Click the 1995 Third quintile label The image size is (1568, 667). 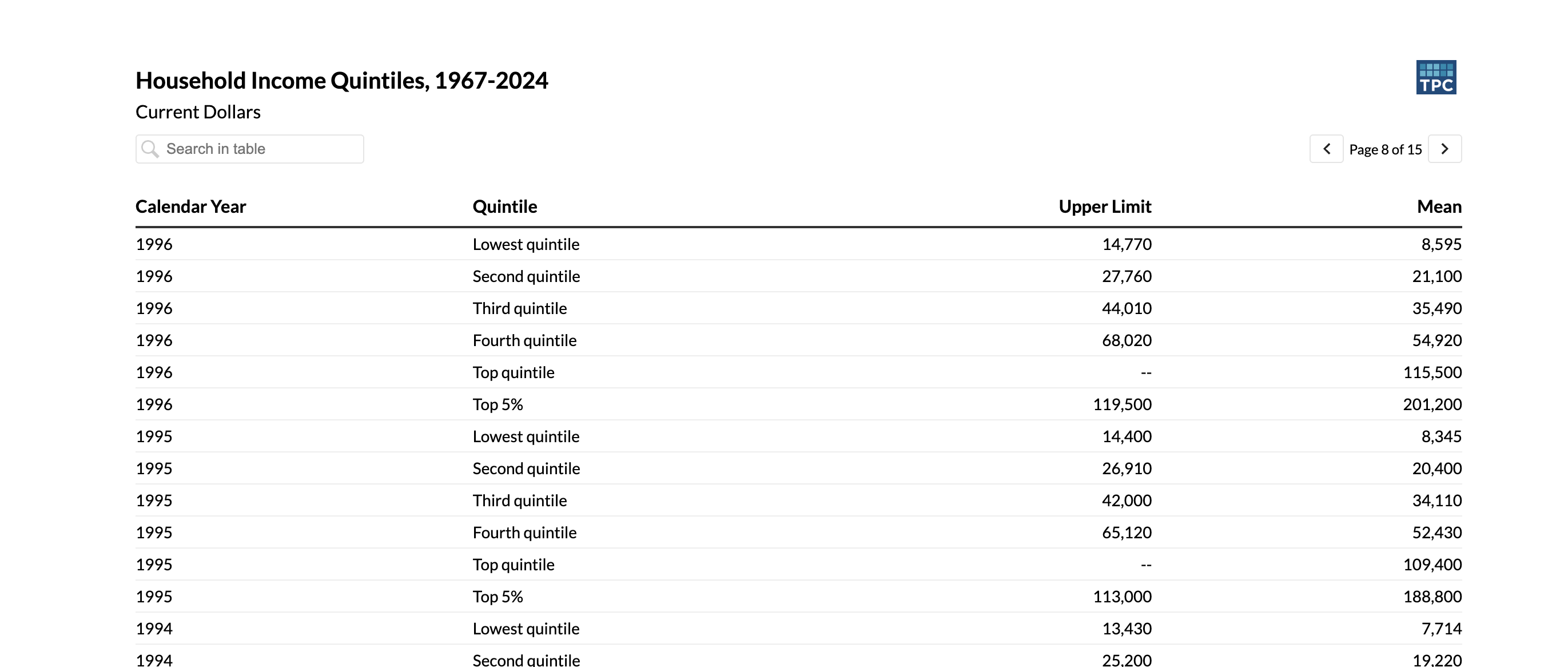pos(520,501)
